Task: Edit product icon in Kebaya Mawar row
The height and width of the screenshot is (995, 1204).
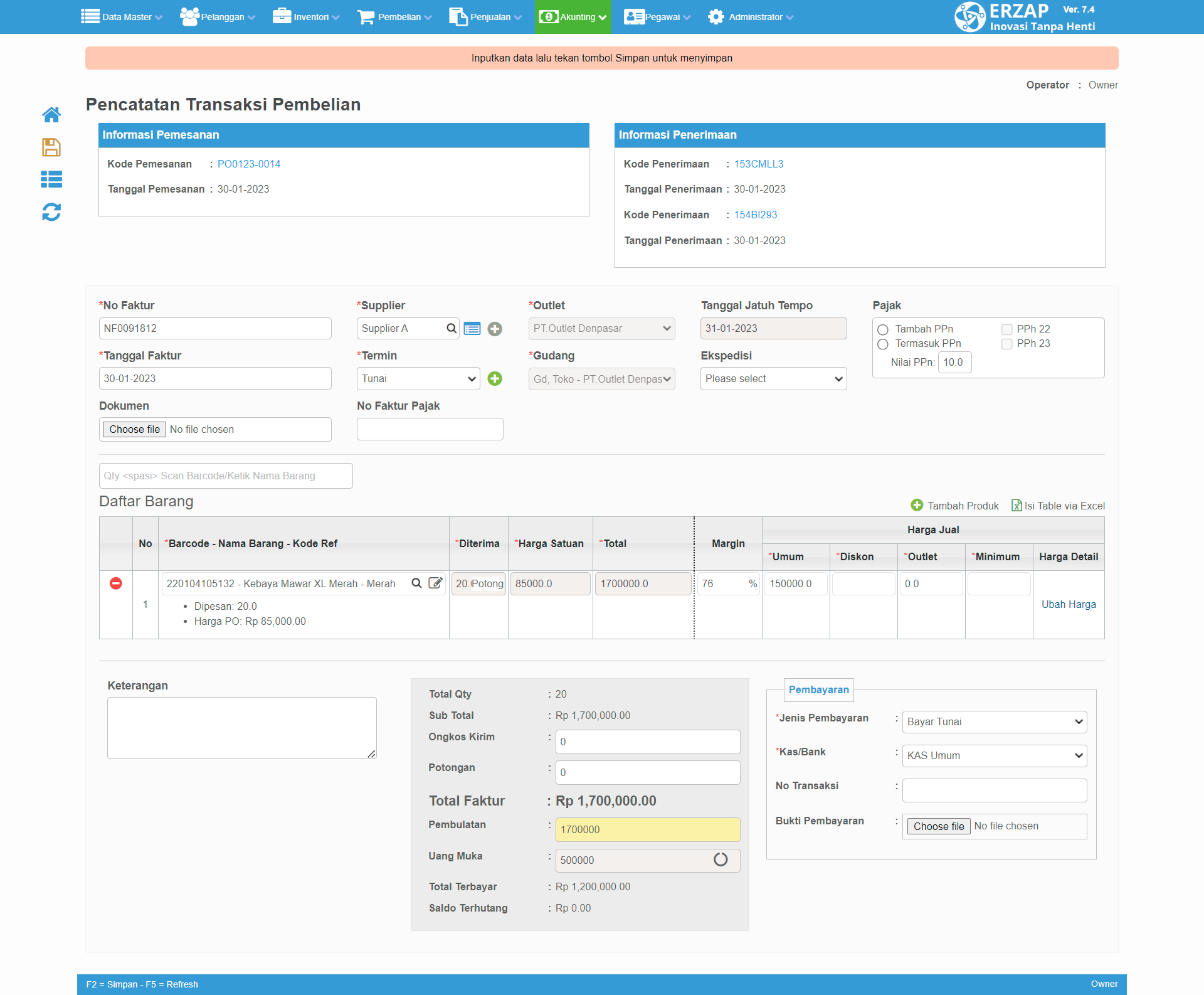Action: coord(435,583)
